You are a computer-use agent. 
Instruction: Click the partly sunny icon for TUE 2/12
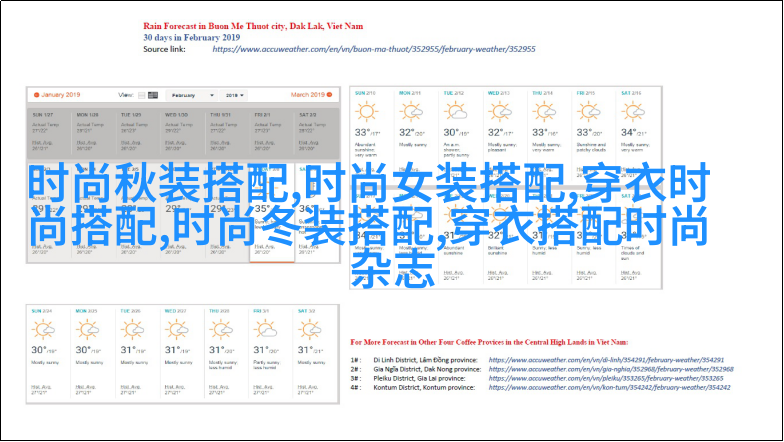pyautogui.click(x=456, y=111)
